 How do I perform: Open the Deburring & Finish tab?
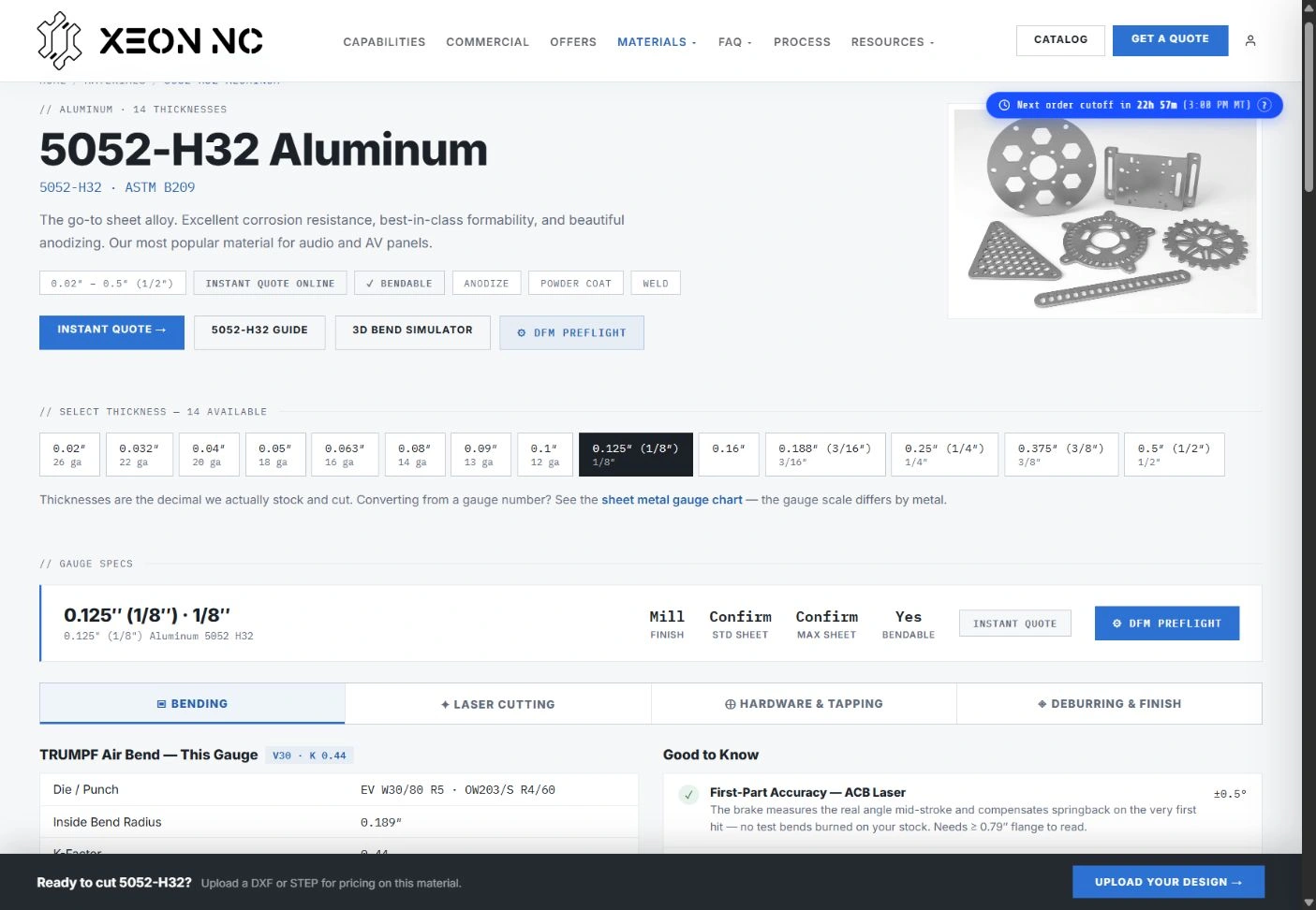coord(1109,704)
